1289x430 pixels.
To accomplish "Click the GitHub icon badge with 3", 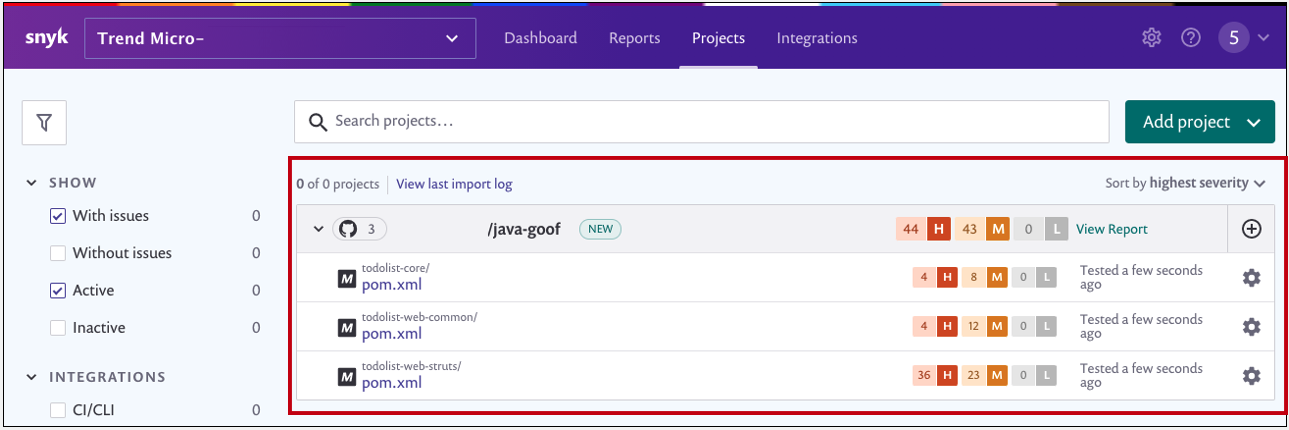I will tap(361, 229).
